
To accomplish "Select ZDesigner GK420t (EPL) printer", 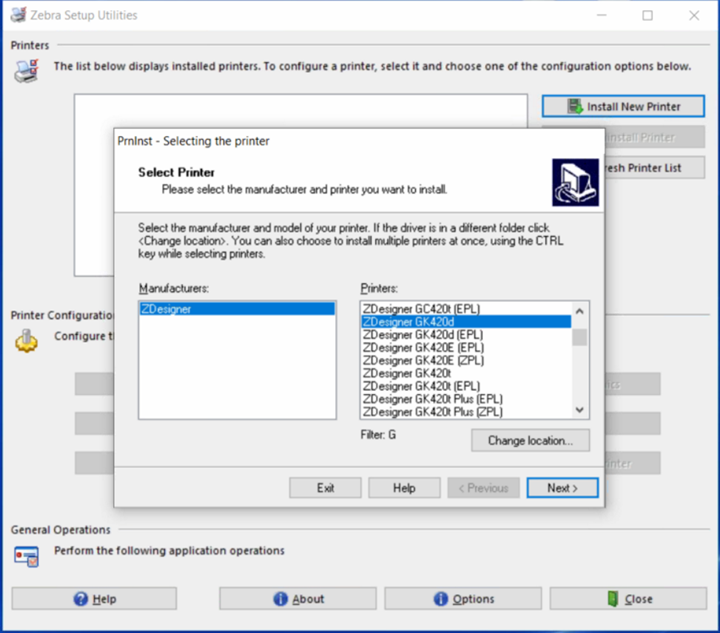I will pyautogui.click(x=466, y=386).
